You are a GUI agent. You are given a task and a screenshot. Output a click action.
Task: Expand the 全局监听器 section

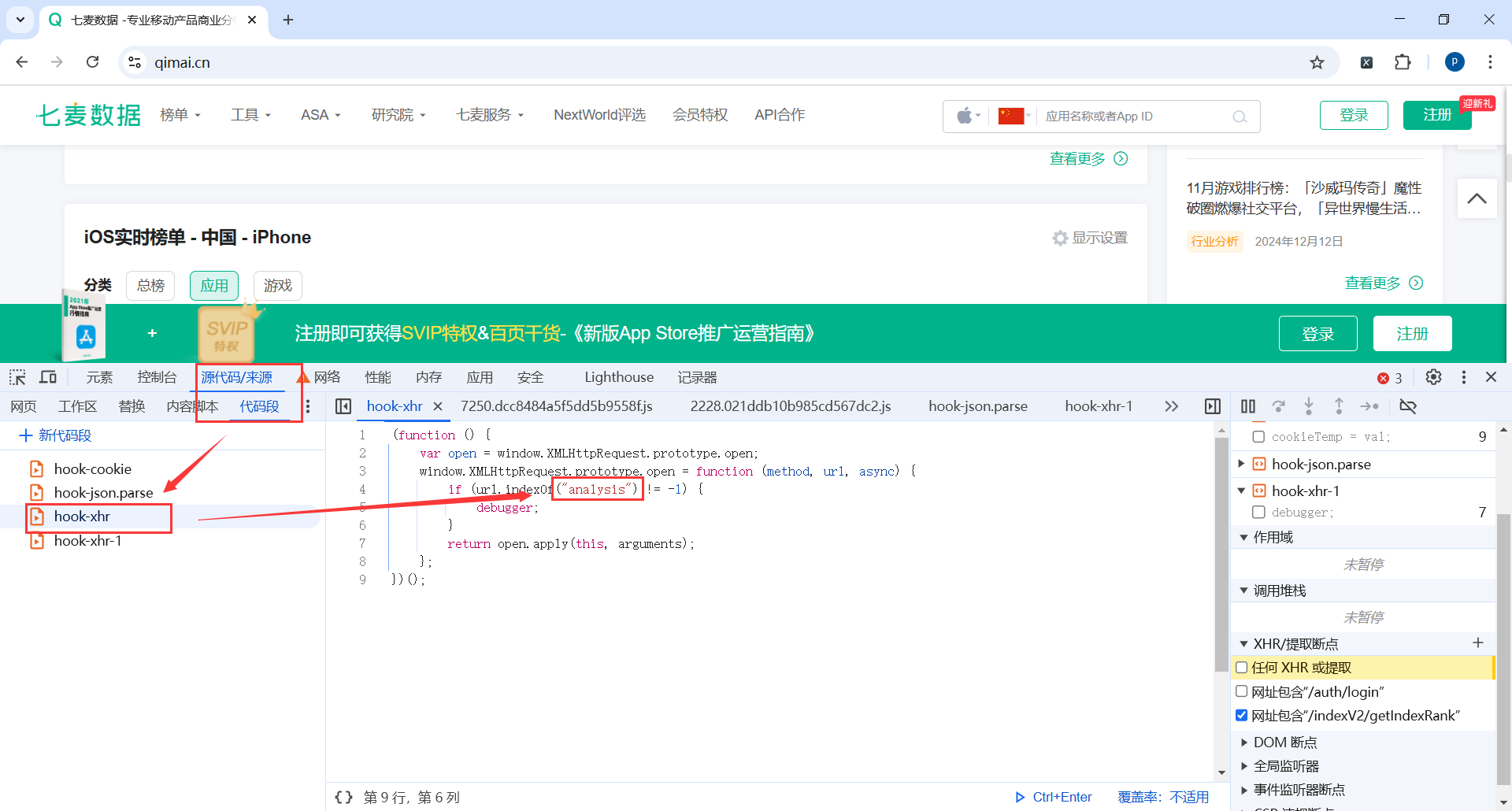tap(1244, 766)
